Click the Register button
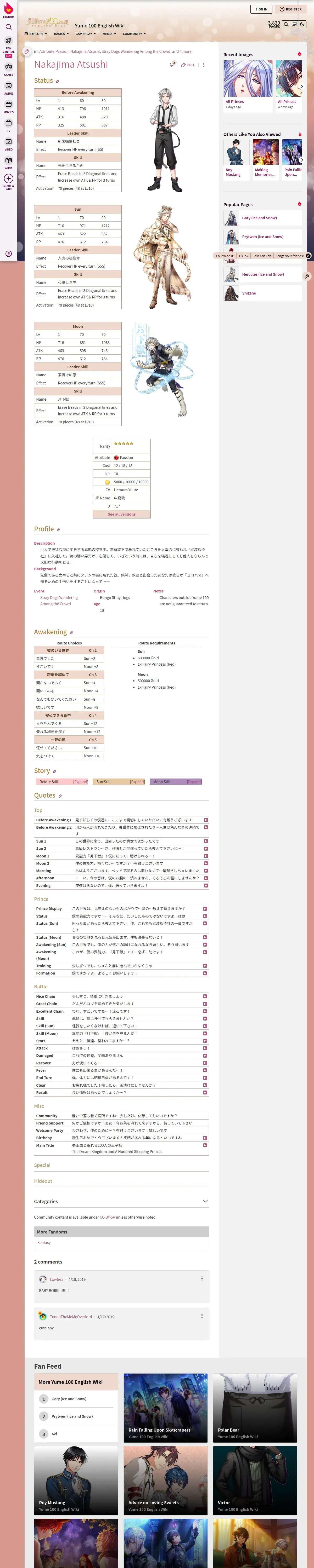The image size is (314, 1568). pos(291,9)
